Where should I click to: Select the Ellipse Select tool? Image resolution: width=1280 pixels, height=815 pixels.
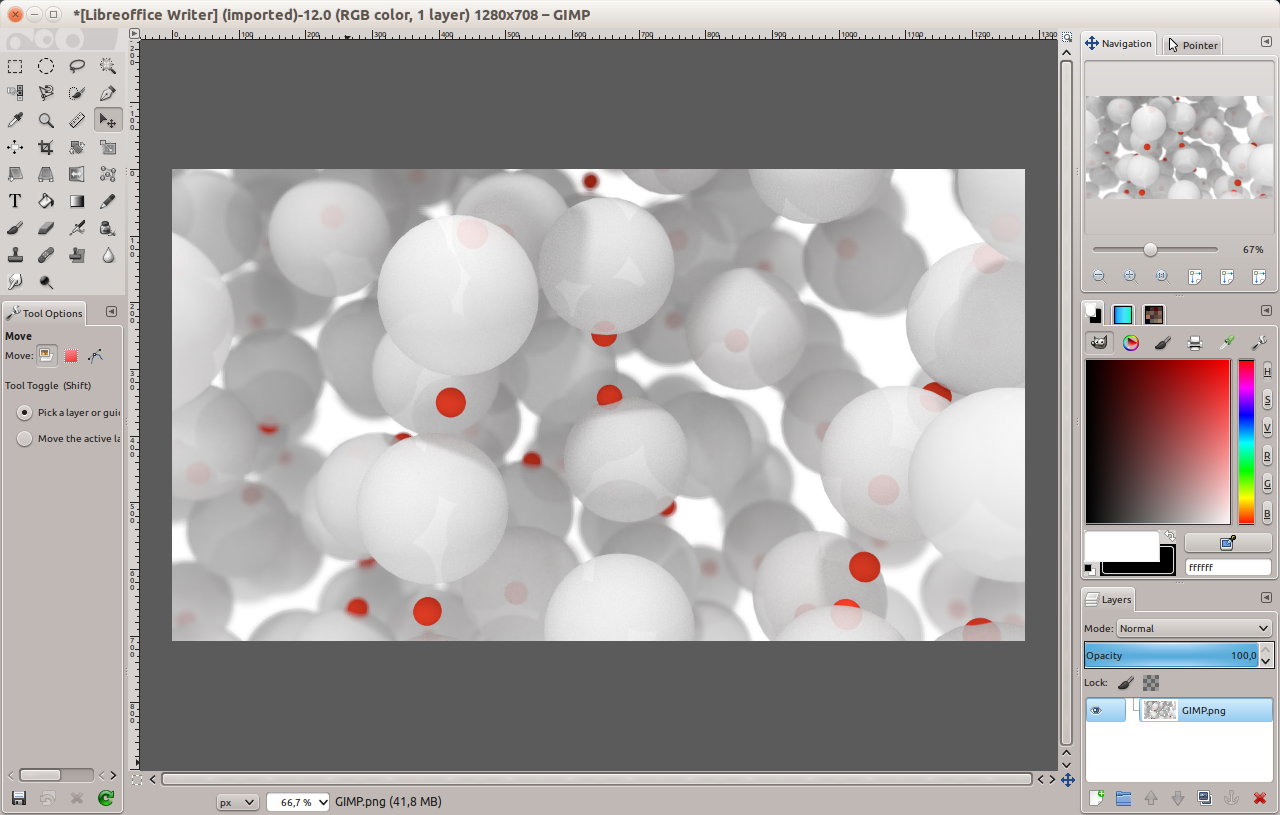tap(46, 66)
